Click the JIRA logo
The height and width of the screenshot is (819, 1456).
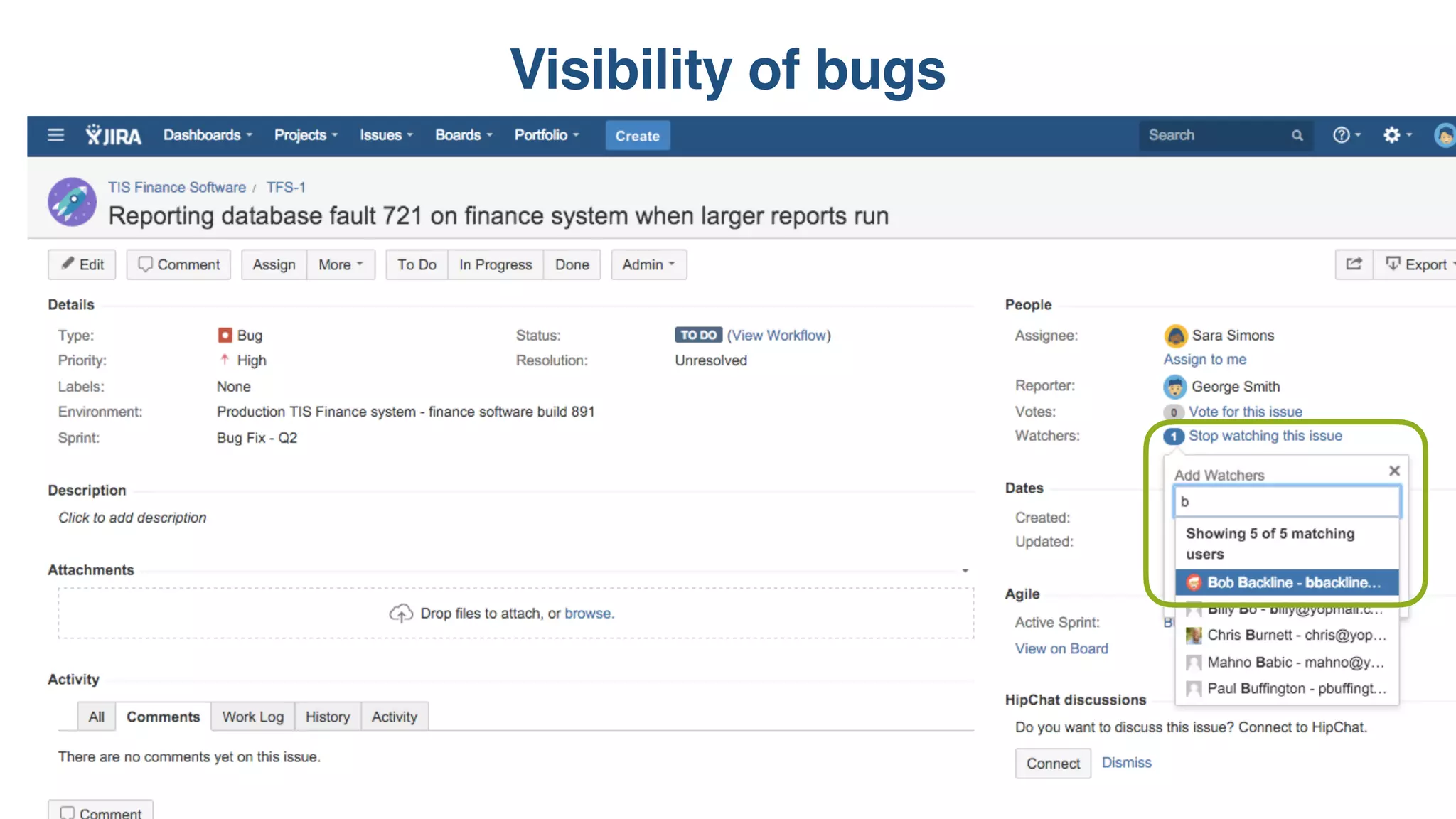point(114,135)
